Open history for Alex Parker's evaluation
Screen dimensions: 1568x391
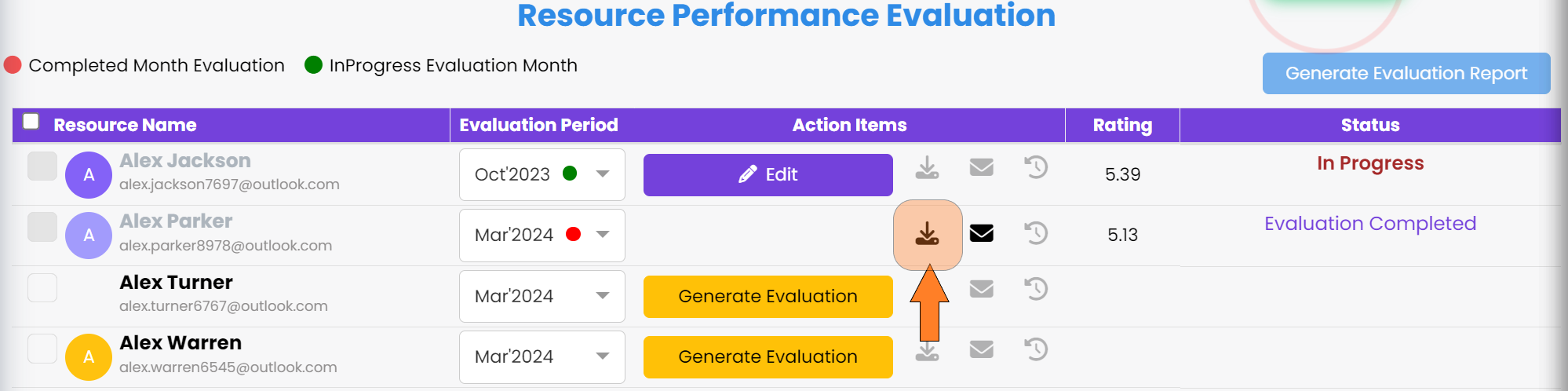[1036, 233]
